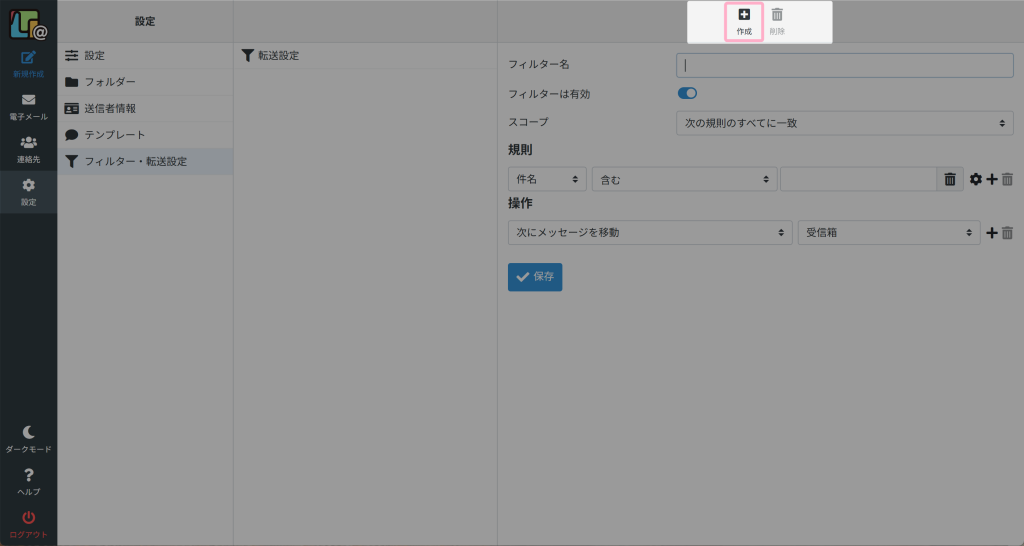Delete the action row with trash icon

(1007, 233)
